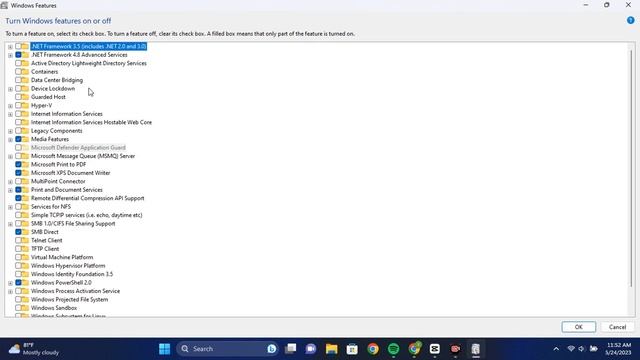Image resolution: width=640 pixels, height=360 pixels.
Task: Select Windows Features icon on taskbar
Action: [x=476, y=349]
